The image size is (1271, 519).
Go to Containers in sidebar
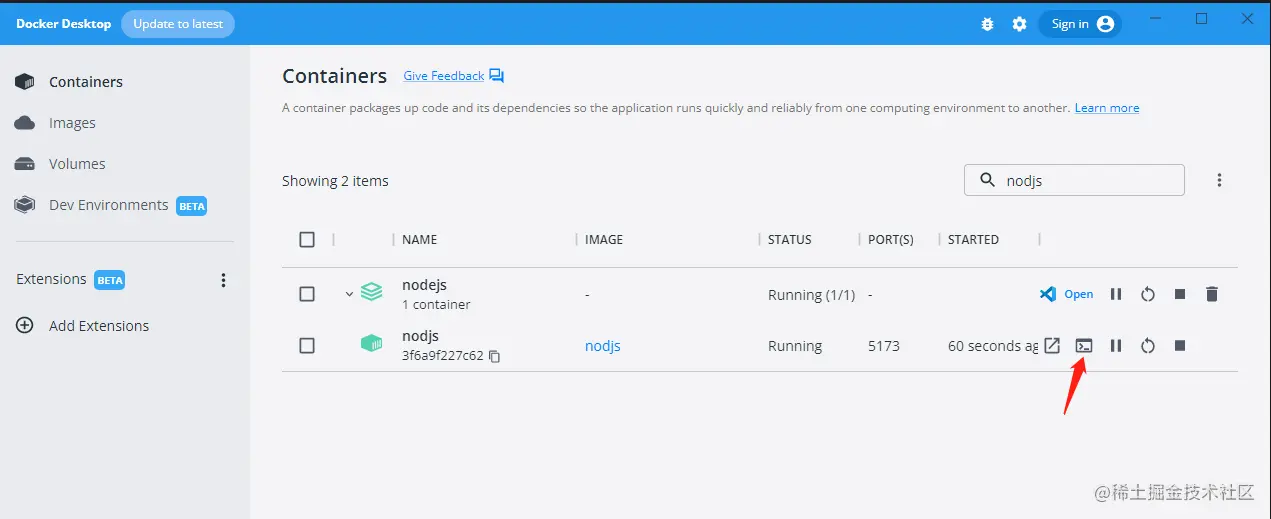point(86,82)
